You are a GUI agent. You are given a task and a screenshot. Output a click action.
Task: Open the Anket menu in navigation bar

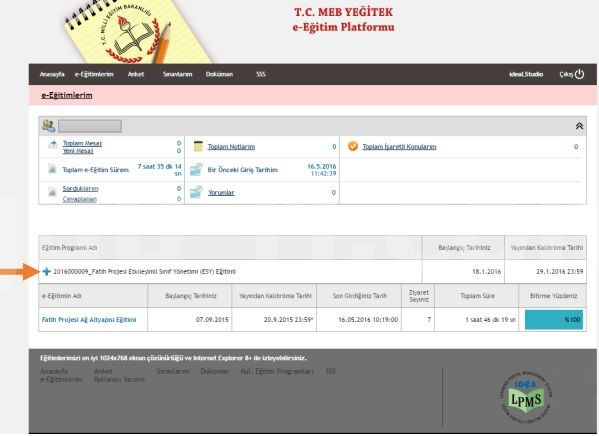[136, 74]
